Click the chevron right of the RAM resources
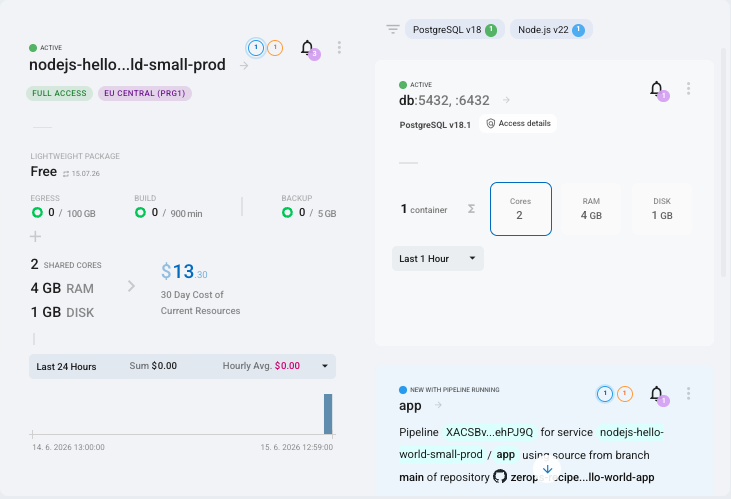Screen dimensions: 731x499 [131, 286]
